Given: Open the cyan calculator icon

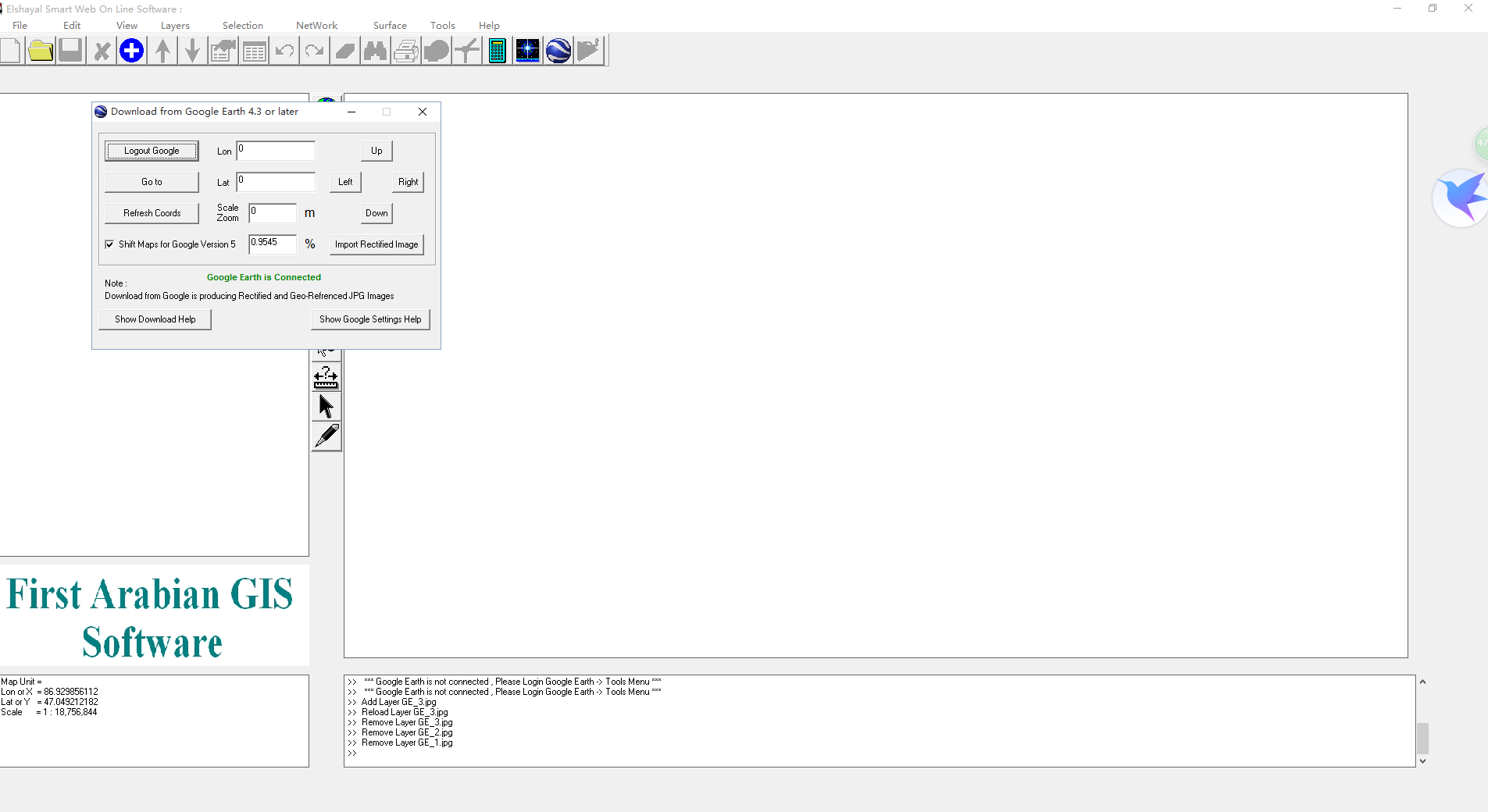Looking at the screenshot, I should [498, 51].
